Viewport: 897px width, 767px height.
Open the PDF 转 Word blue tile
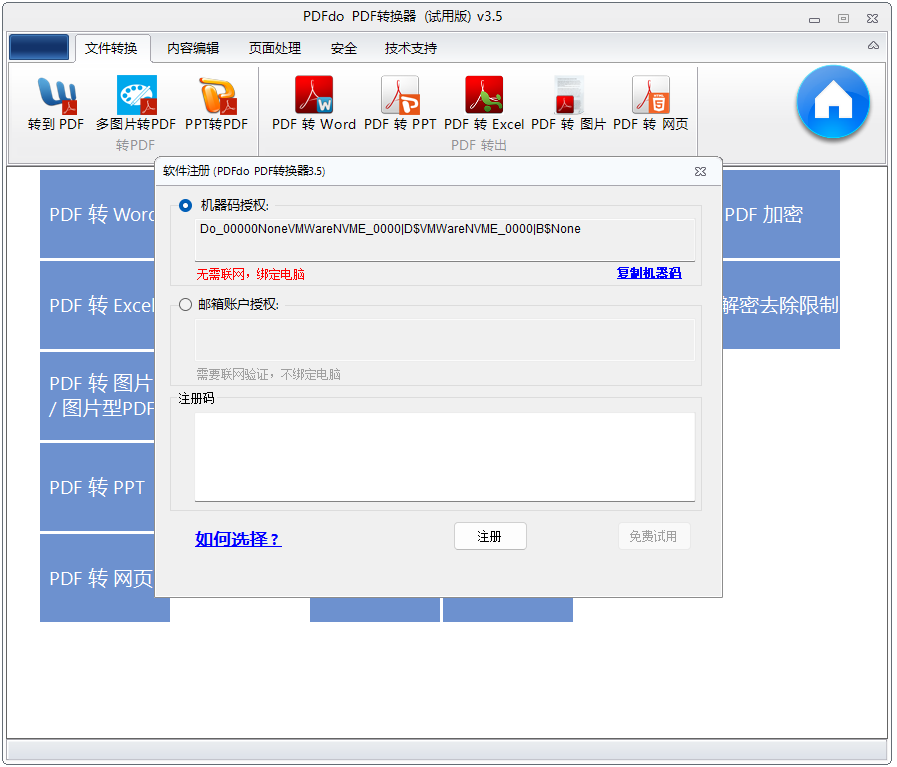tap(97, 214)
